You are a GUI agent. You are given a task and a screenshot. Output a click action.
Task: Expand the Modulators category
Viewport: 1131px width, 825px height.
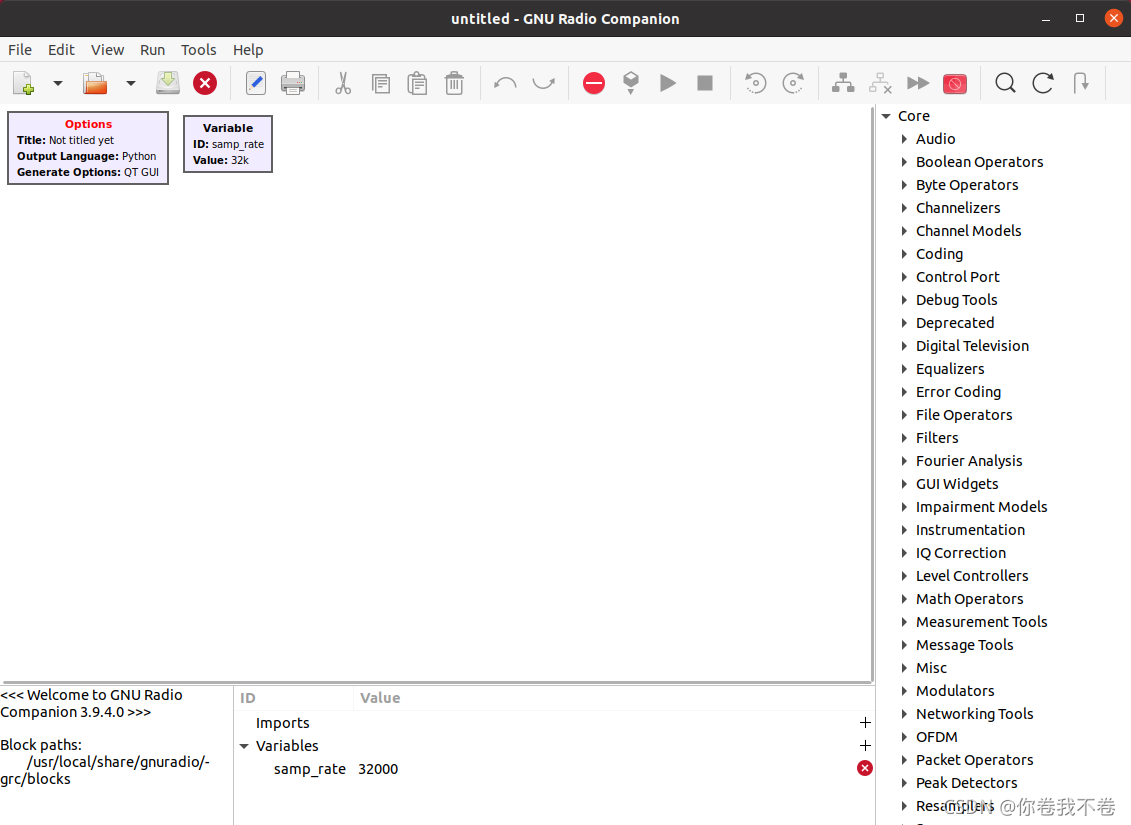tap(904, 691)
